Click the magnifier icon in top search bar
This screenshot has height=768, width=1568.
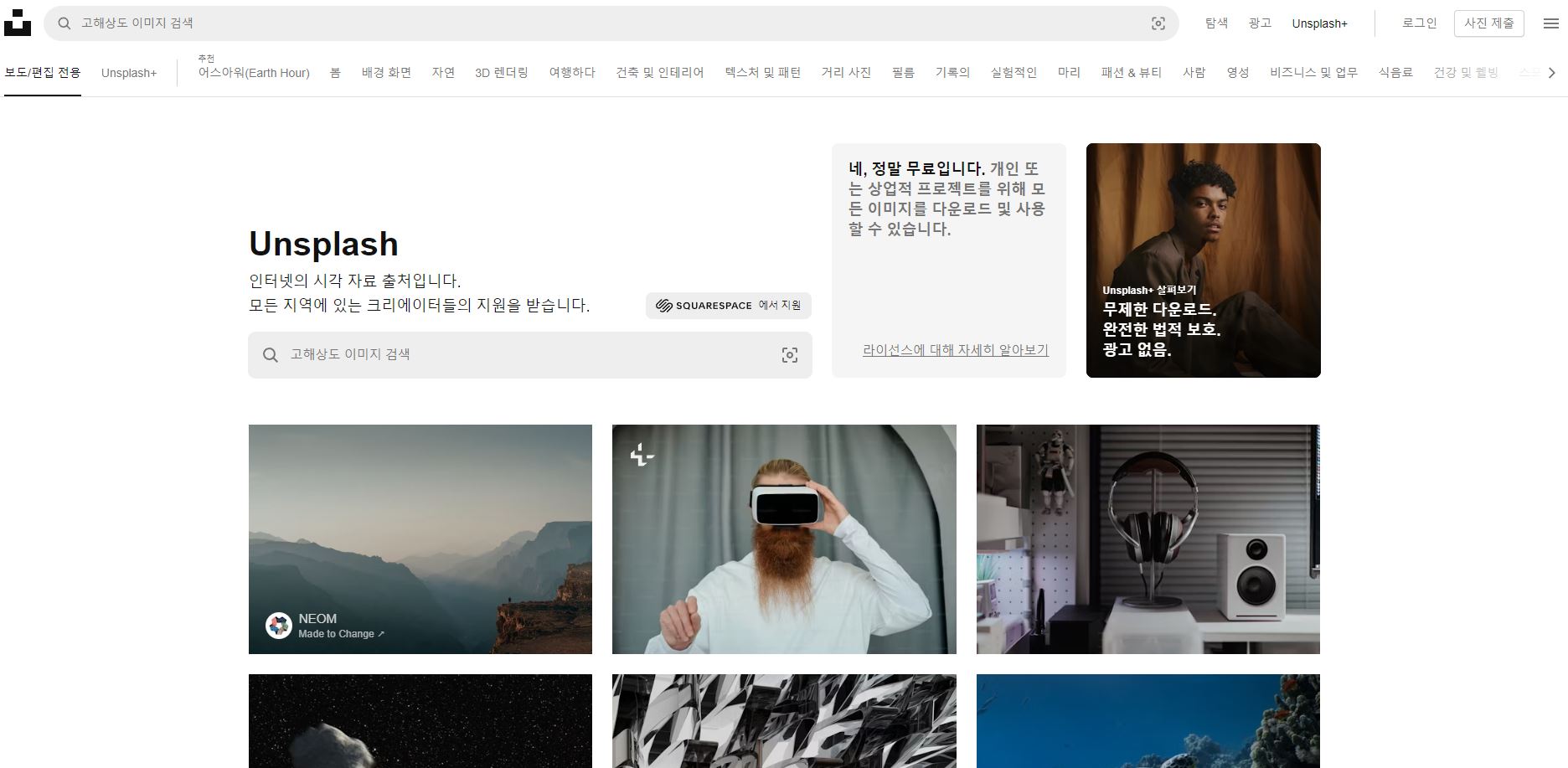click(64, 23)
